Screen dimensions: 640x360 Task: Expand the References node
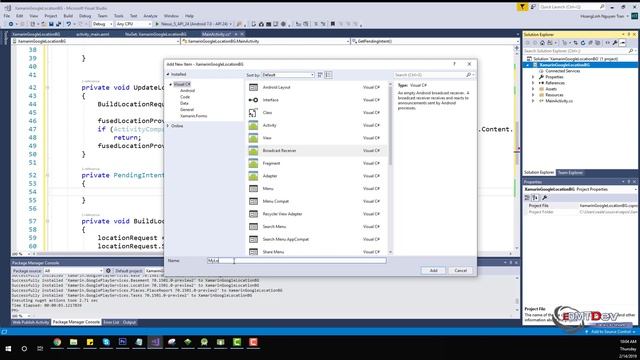tap(533, 83)
